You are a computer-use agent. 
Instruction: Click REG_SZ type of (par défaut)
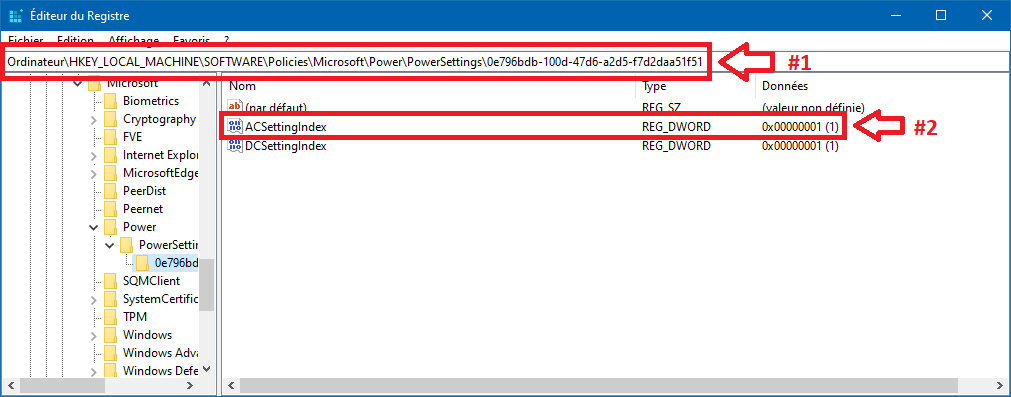662,107
